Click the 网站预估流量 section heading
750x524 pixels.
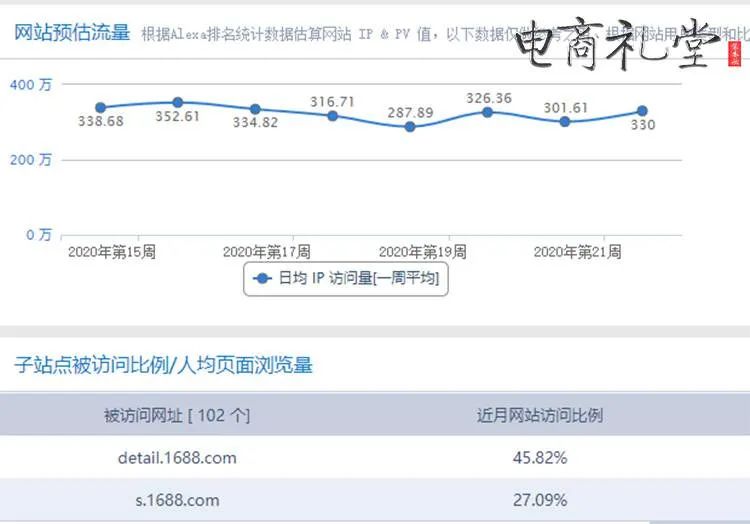(72, 33)
